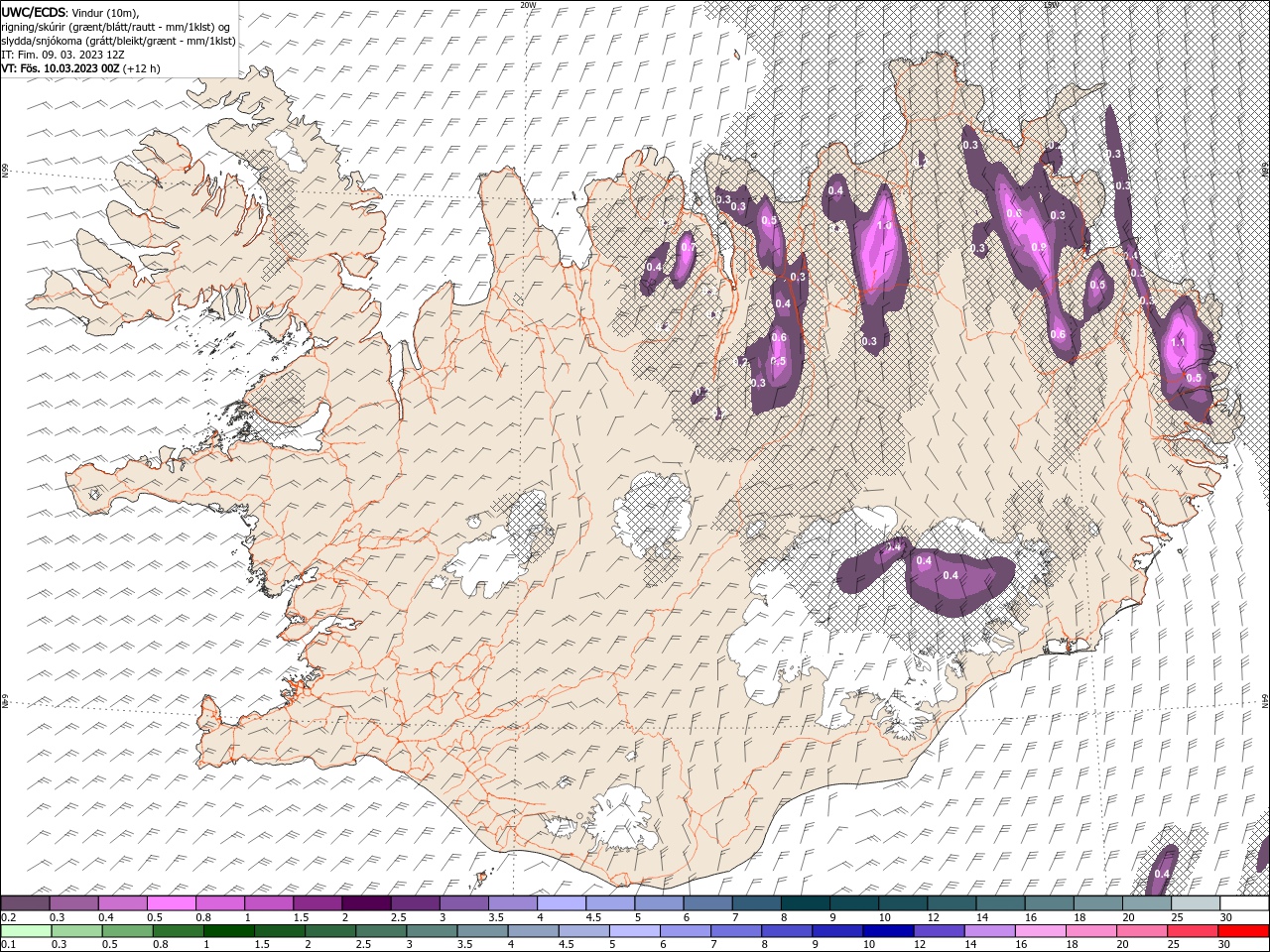Click the '1.0' snowfall label on the map
This screenshot has height=952, width=1270.
(x=885, y=226)
